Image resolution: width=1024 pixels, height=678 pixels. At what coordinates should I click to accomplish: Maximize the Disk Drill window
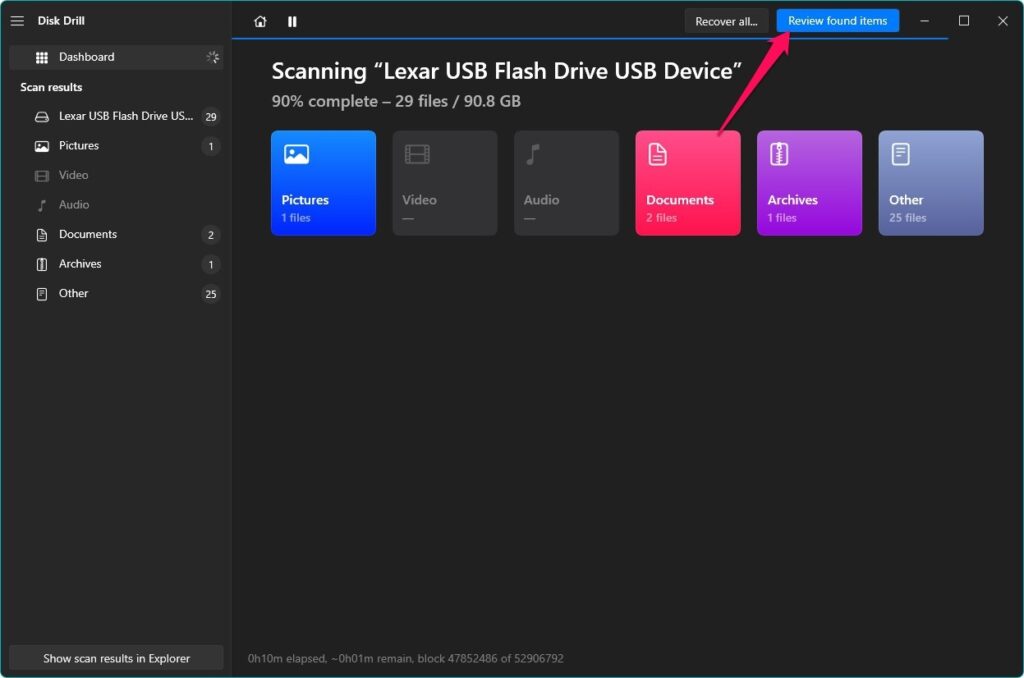[x=964, y=21]
